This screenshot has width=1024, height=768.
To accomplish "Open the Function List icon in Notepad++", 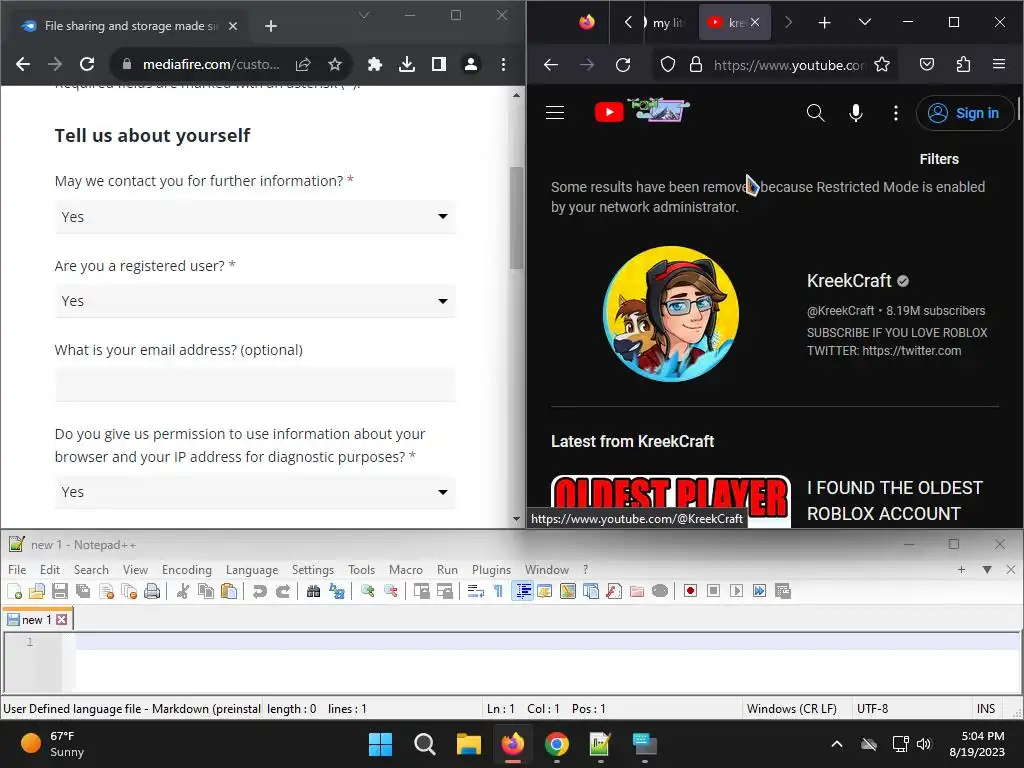I will (614, 592).
